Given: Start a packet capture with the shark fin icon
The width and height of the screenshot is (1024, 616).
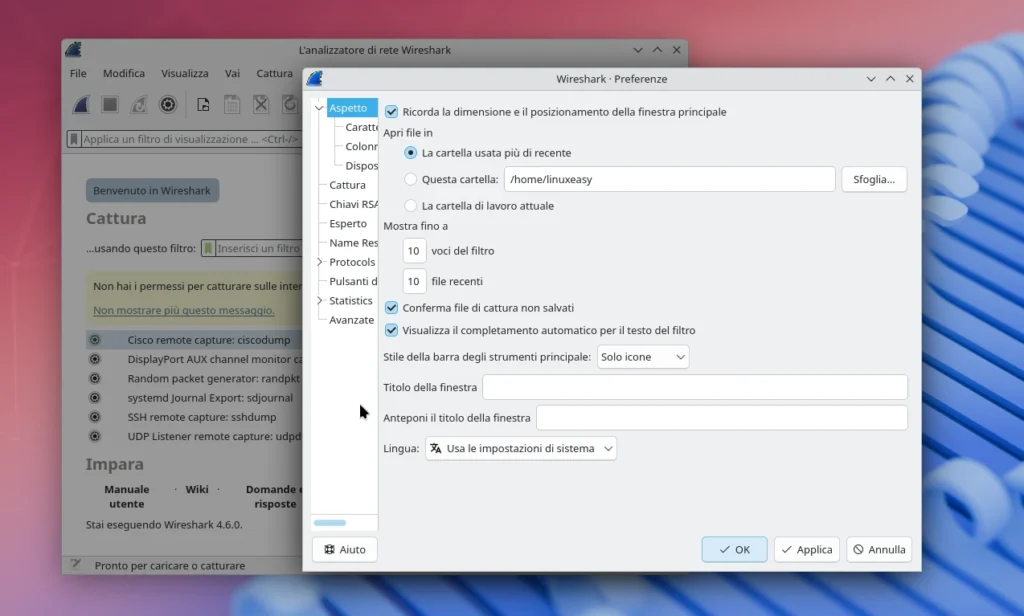Looking at the screenshot, I should 81,104.
